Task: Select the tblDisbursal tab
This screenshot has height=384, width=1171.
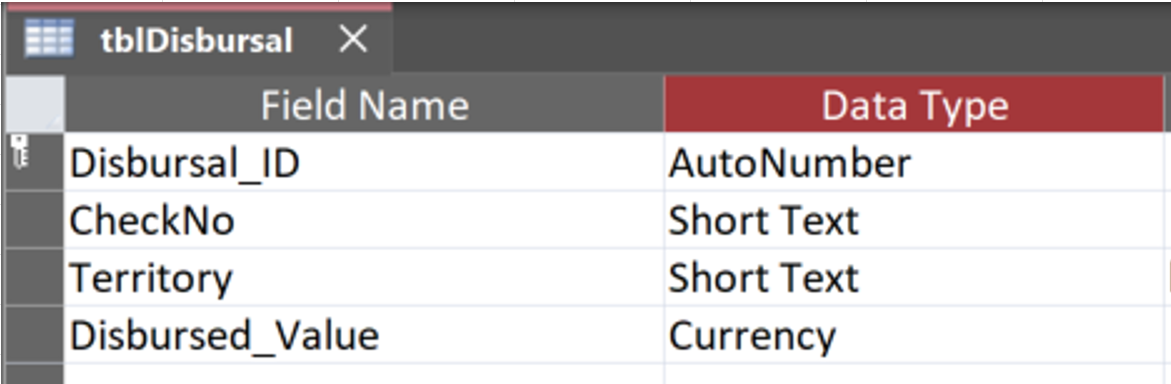Action: 196,40
